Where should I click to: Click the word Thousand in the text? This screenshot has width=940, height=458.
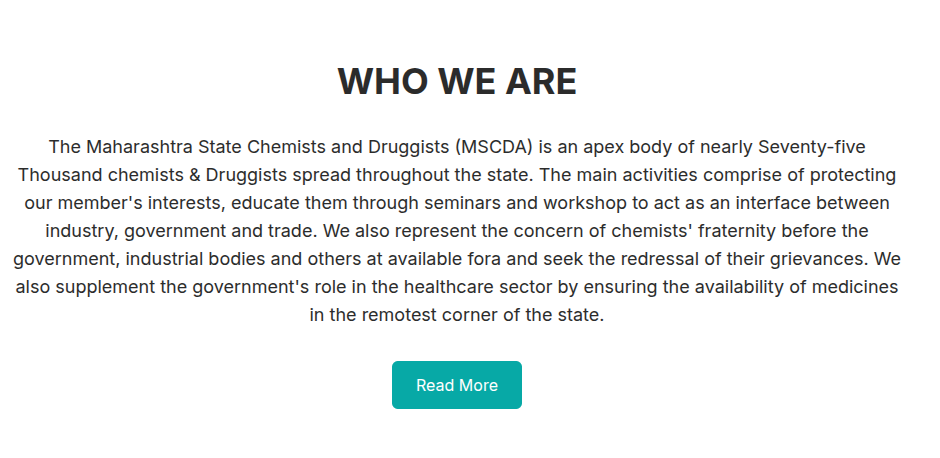56,175
